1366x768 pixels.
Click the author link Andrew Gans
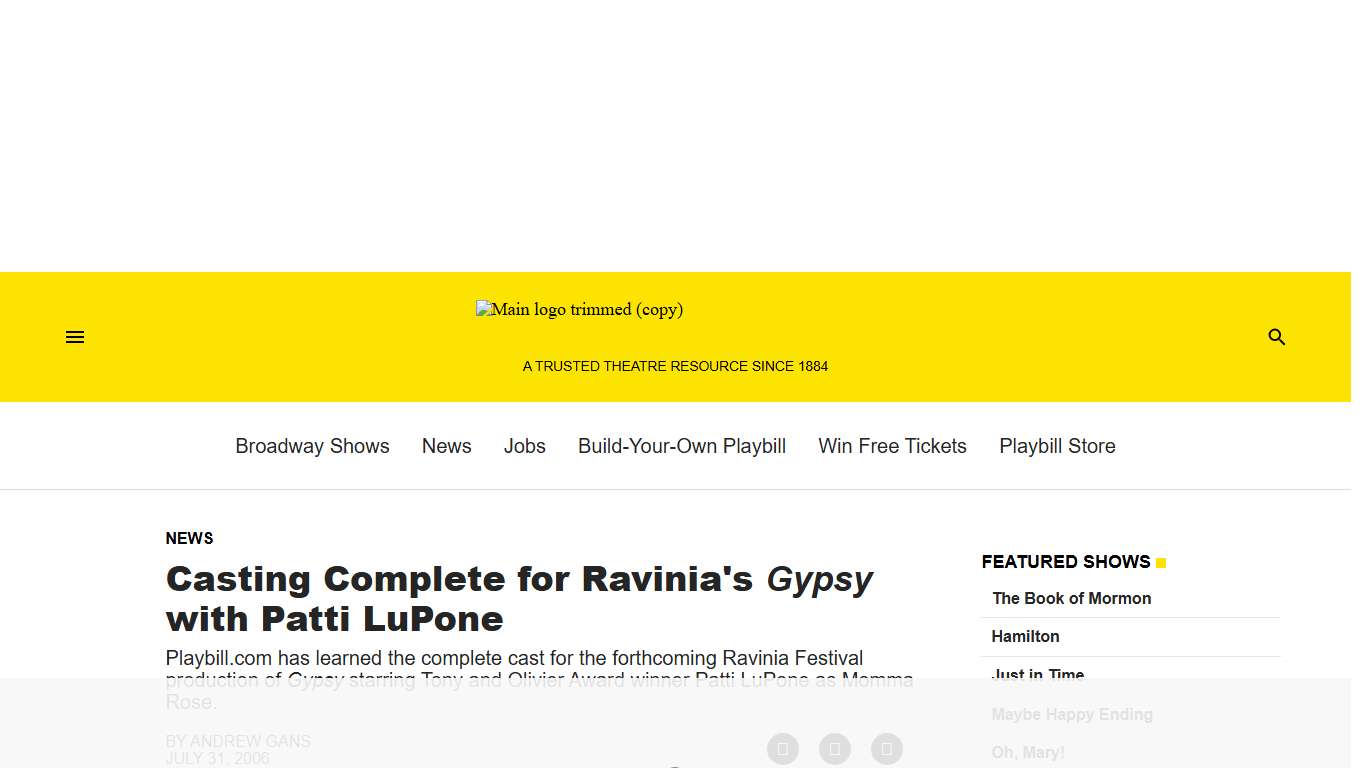pos(250,741)
